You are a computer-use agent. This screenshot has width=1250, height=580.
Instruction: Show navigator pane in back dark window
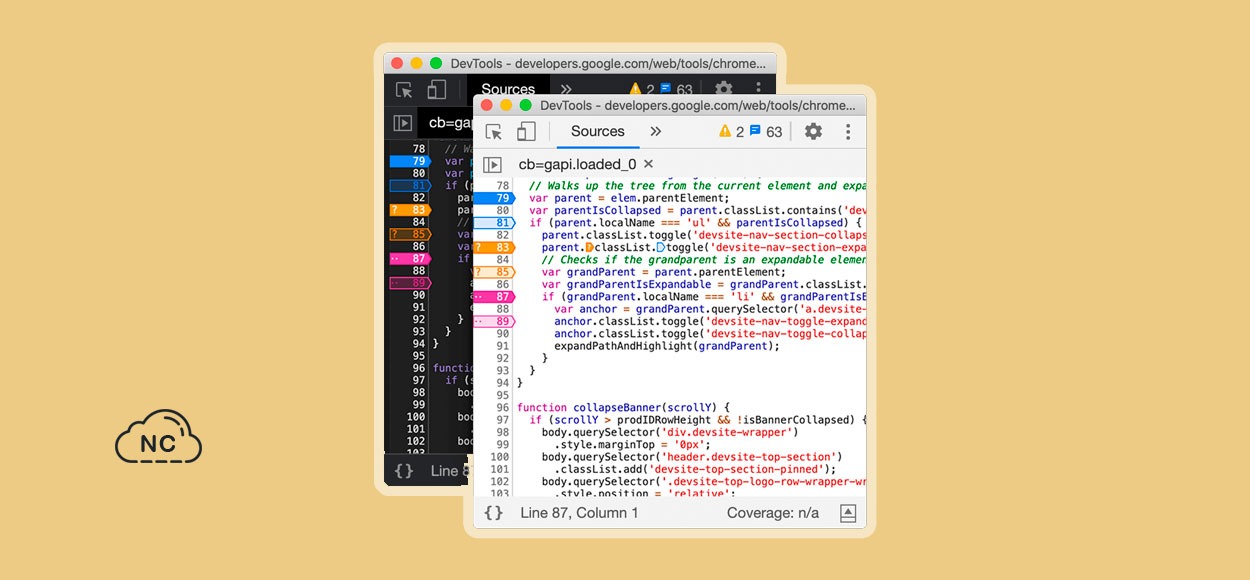[x=402, y=123]
